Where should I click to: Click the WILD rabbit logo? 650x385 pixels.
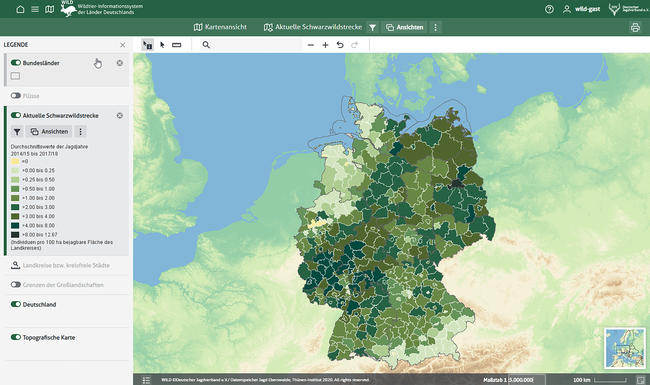(68, 9)
